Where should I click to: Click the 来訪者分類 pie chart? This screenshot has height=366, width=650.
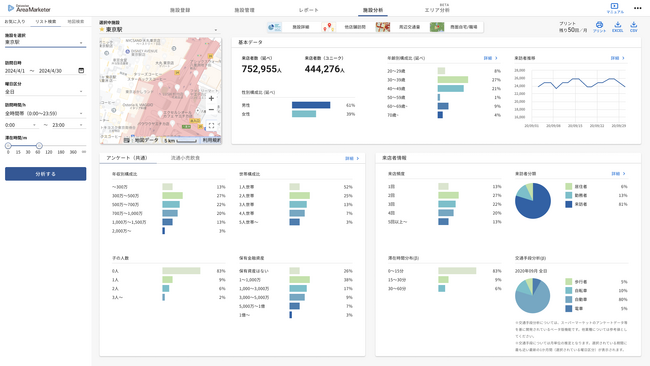tap(533, 201)
